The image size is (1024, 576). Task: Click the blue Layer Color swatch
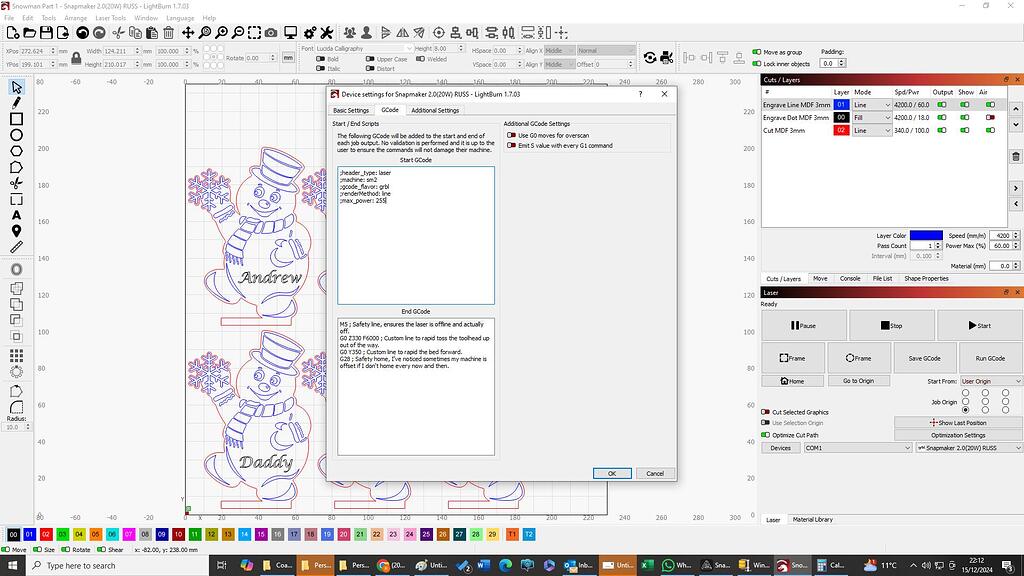coord(925,236)
